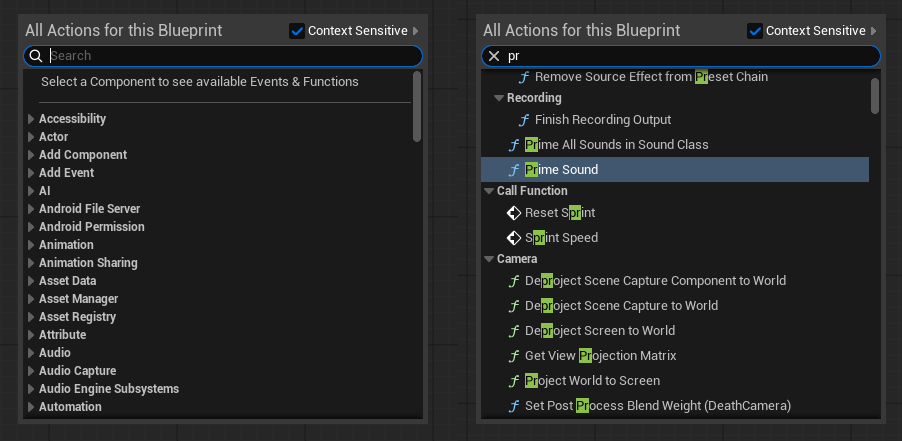Screen dimensions: 902x441
Task: Open the Animation Sharing category
Action: pos(31,263)
